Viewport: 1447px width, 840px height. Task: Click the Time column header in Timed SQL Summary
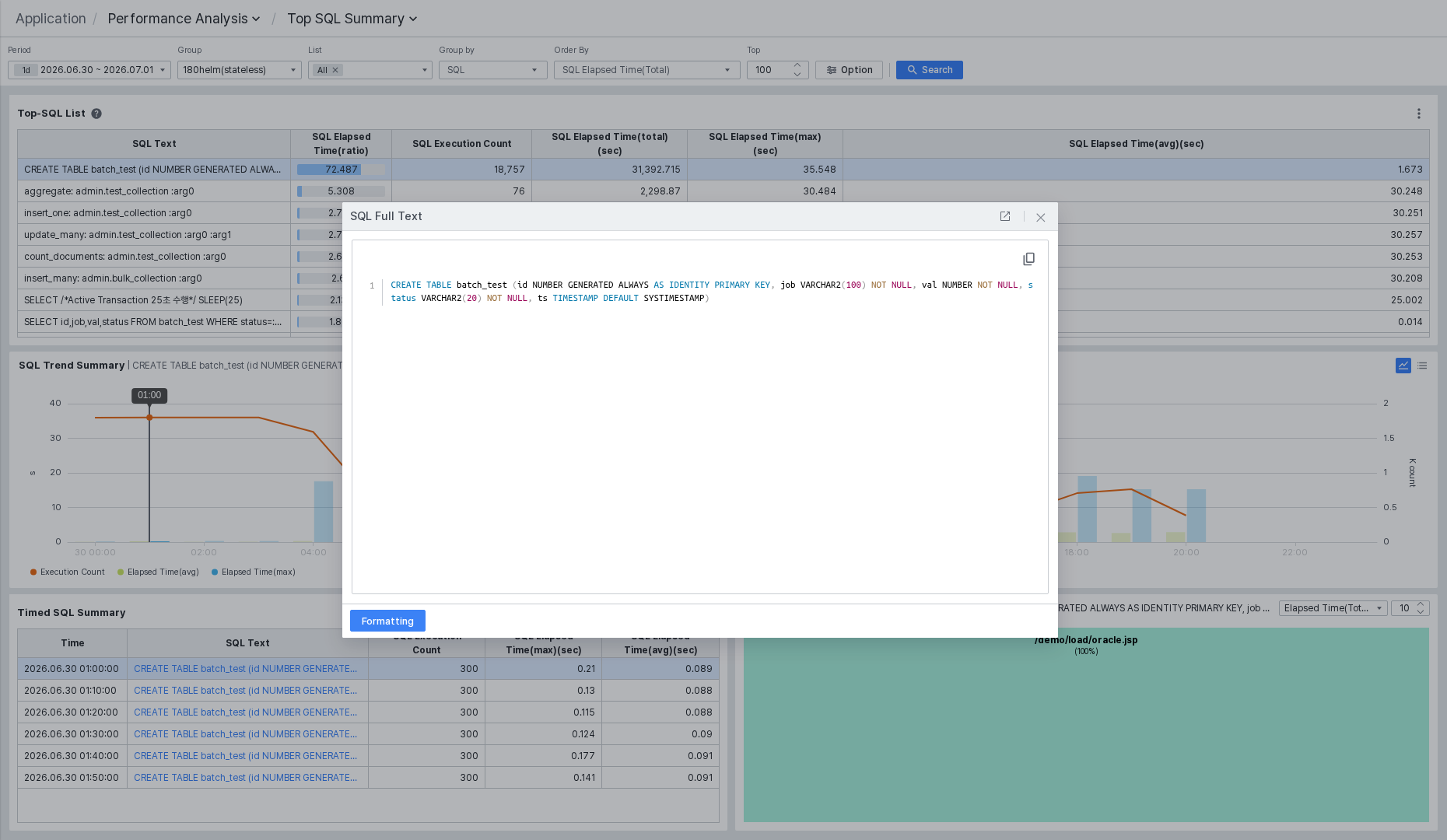point(72,643)
